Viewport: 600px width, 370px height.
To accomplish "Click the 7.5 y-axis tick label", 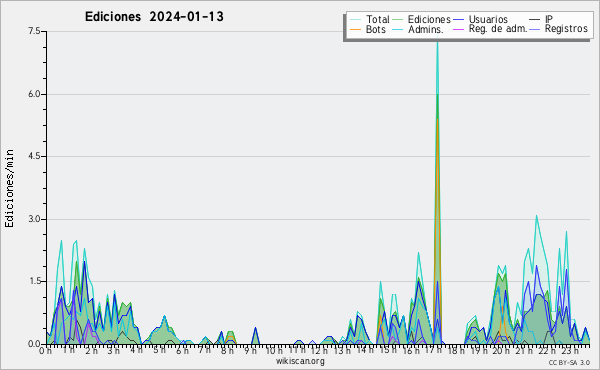I will (34, 31).
